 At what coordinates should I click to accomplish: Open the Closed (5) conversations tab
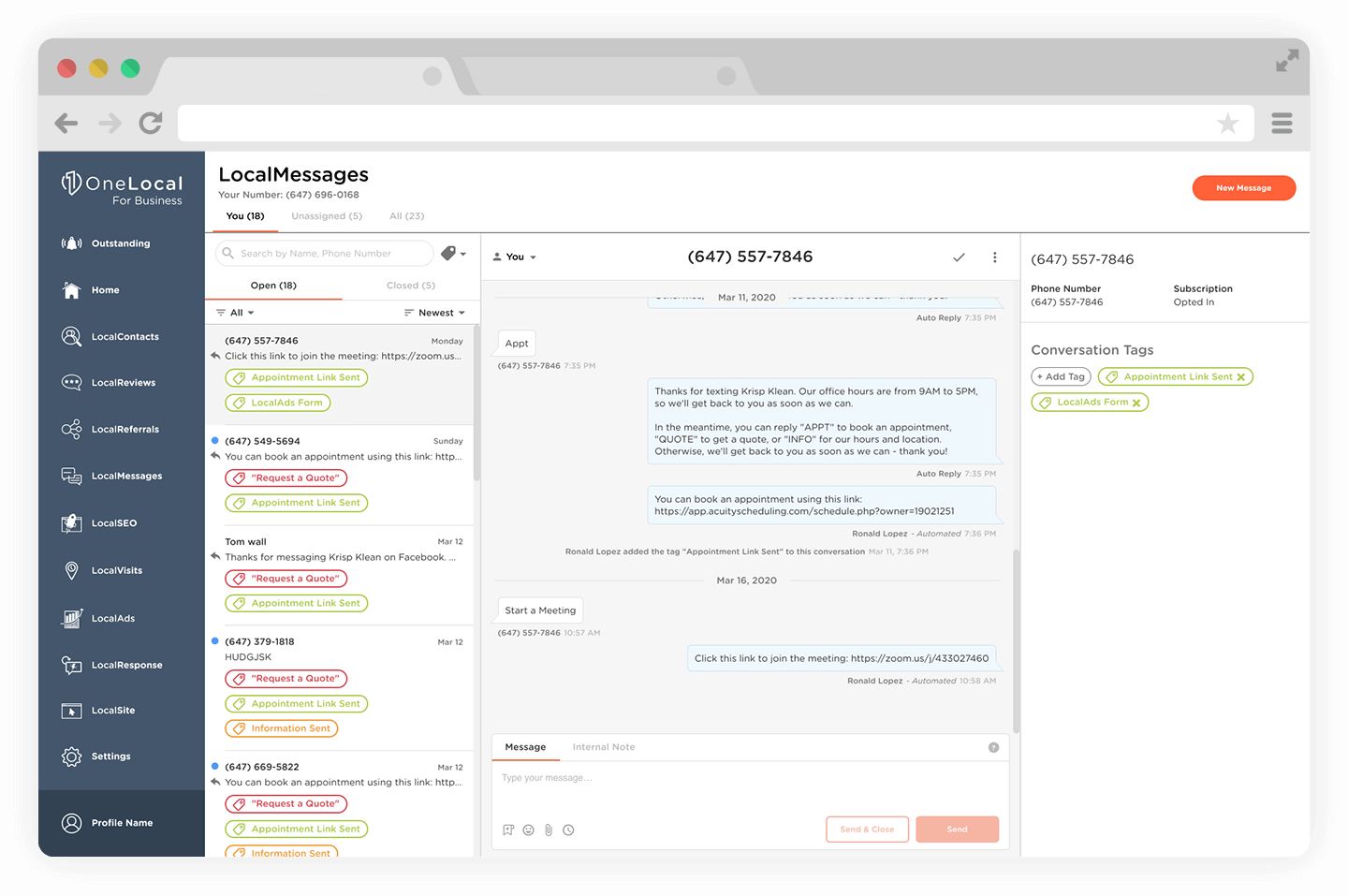coord(410,285)
